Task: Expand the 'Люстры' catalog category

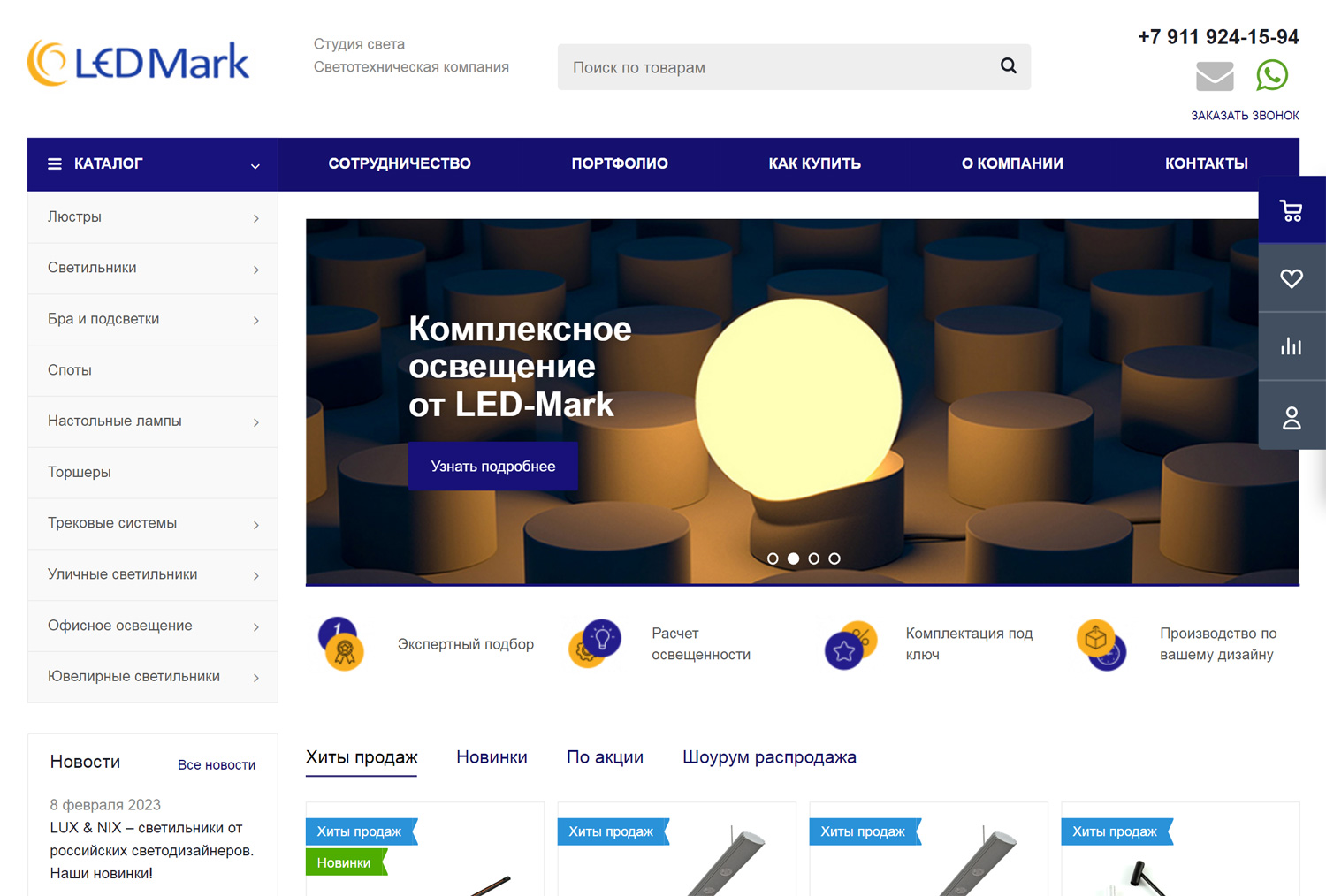Action: (x=75, y=216)
